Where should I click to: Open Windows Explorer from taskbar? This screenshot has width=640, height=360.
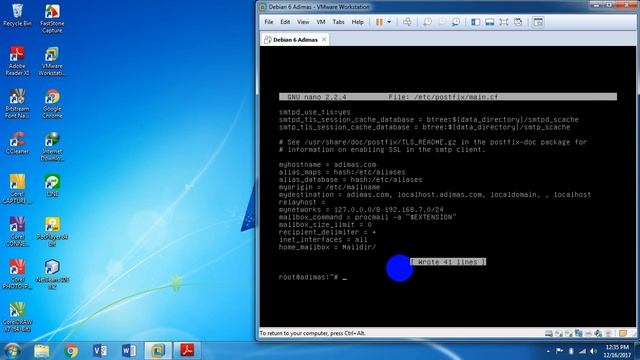[x=42, y=351]
